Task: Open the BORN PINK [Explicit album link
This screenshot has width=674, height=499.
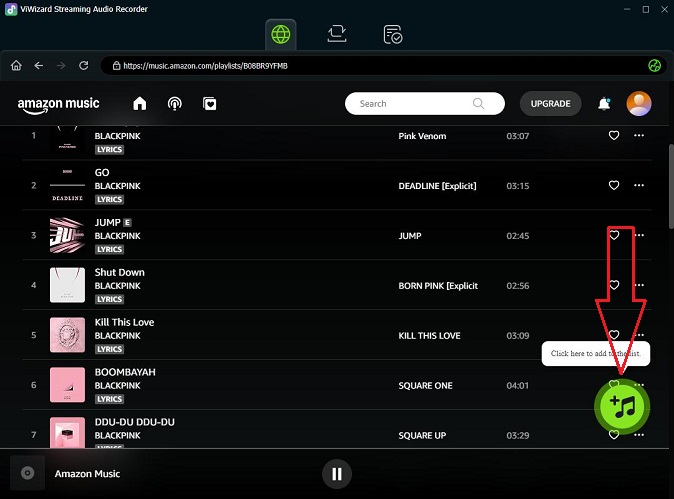Action: 438,285
